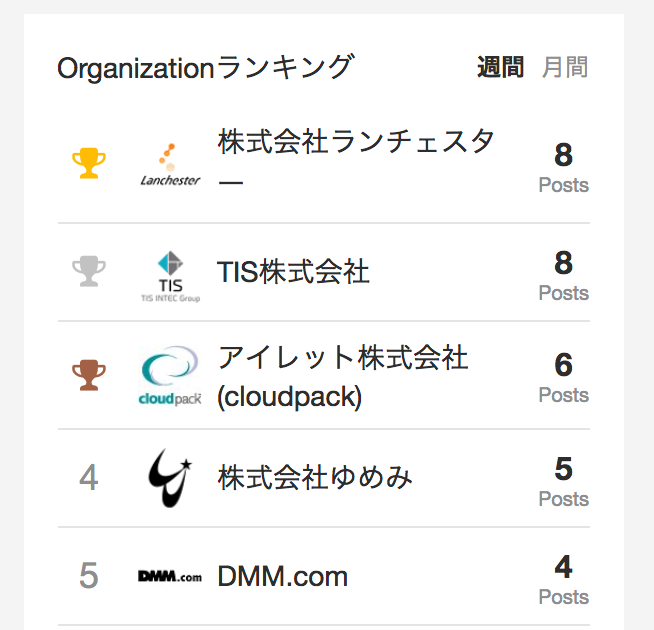Go to the DMM.com organization page
Image resolution: width=654 pixels, height=630 pixels.
282,576
